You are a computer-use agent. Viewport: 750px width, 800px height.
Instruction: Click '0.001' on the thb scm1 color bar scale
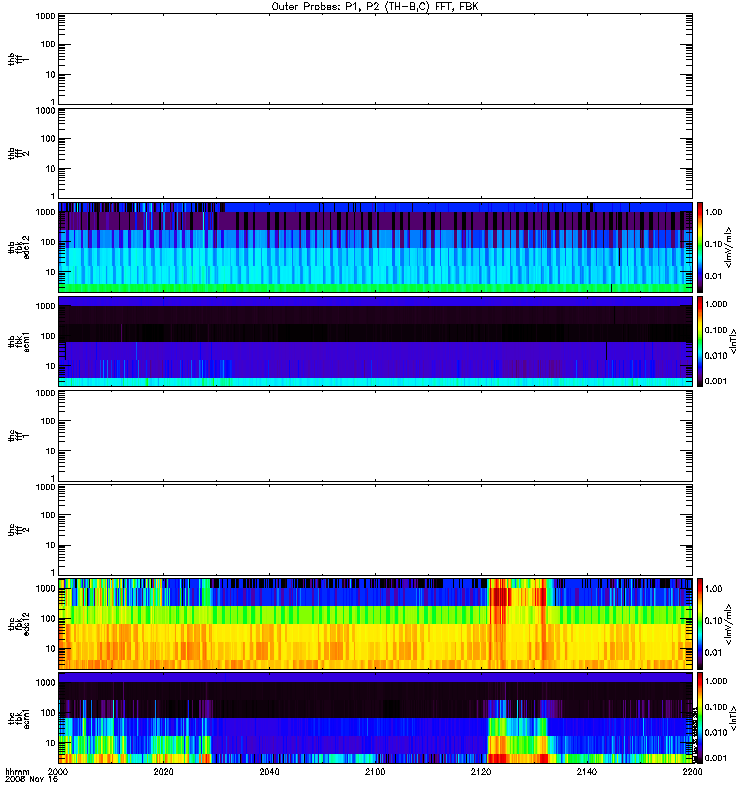click(x=716, y=381)
